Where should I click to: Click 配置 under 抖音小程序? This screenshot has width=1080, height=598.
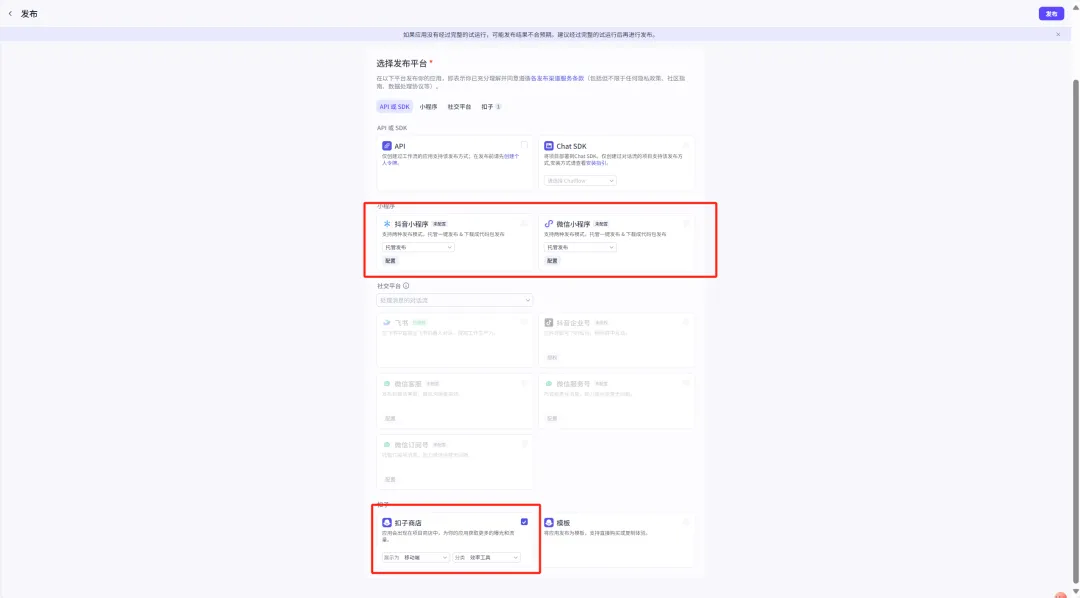(390, 261)
